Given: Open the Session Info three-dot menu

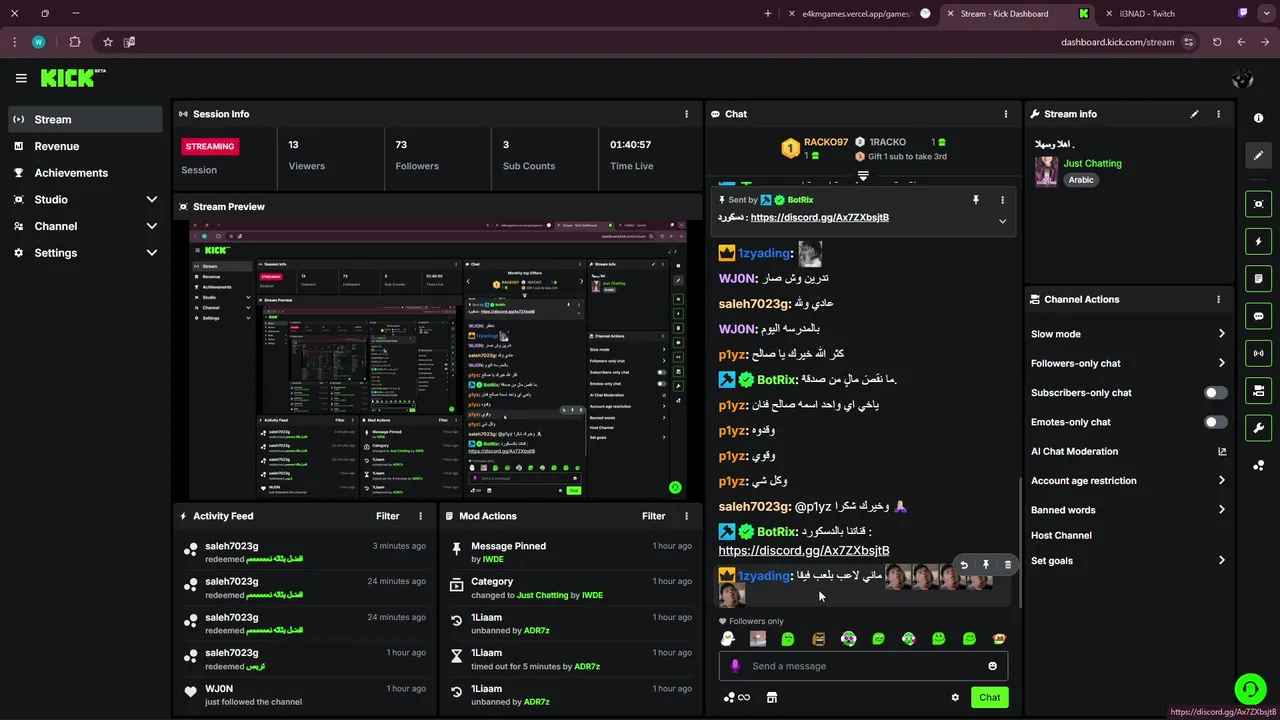Looking at the screenshot, I should coord(686,114).
